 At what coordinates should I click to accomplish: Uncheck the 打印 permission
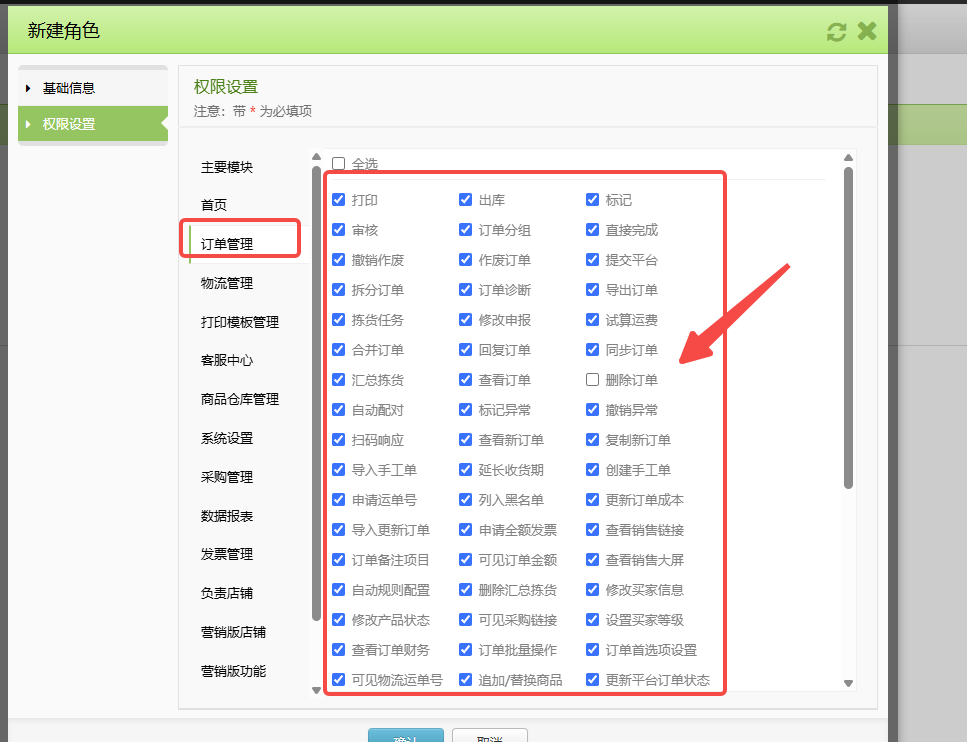coord(339,200)
